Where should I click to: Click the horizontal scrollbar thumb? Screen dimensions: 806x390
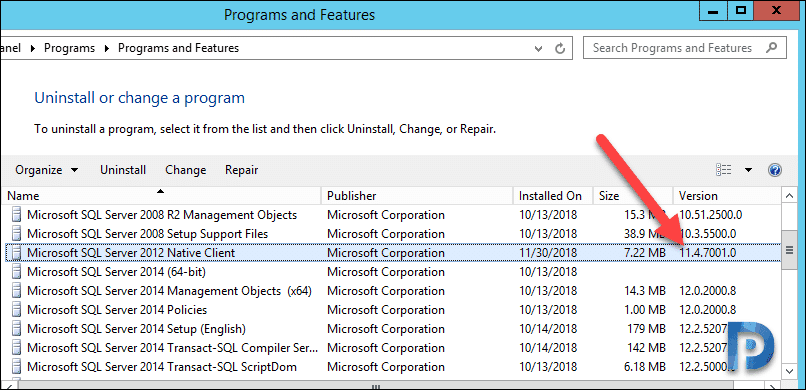click(376, 386)
